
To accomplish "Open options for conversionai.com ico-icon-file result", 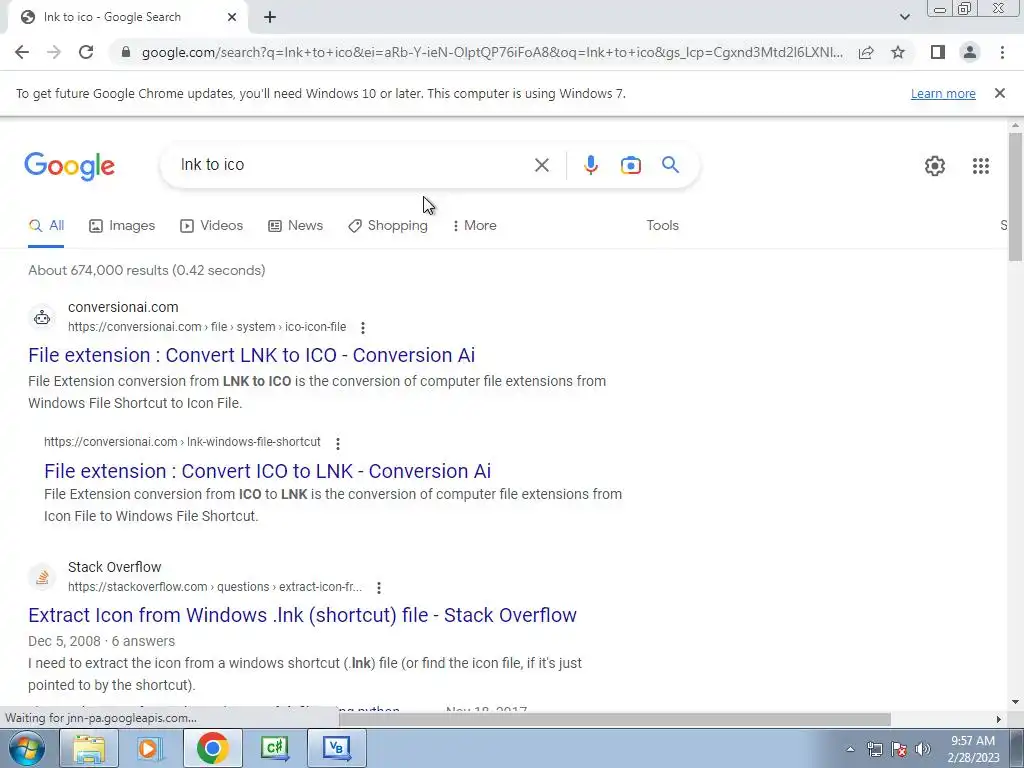I will click(x=362, y=327).
